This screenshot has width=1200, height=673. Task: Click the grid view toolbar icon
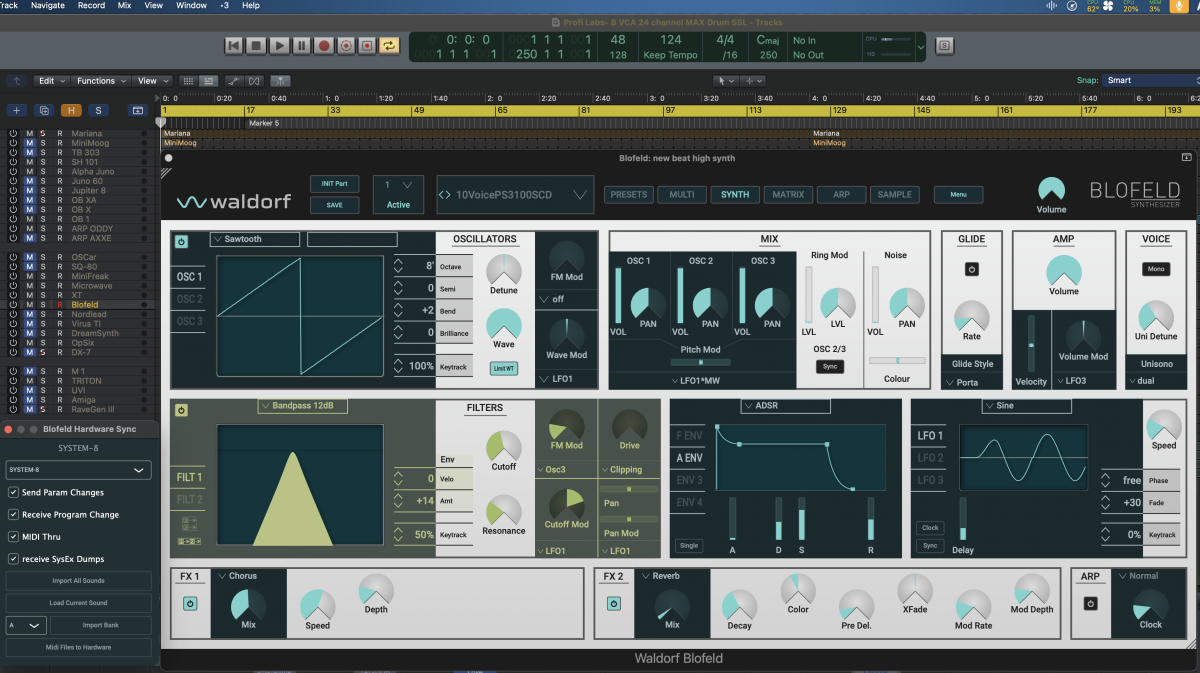[x=188, y=81]
